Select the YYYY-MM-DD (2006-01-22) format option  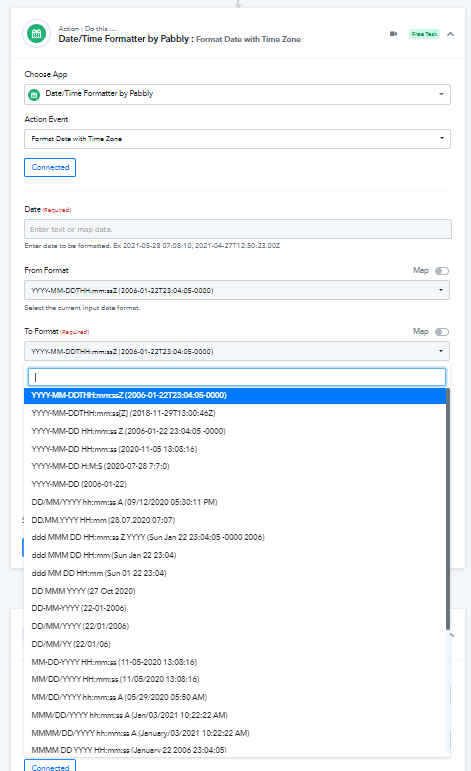pos(79,484)
